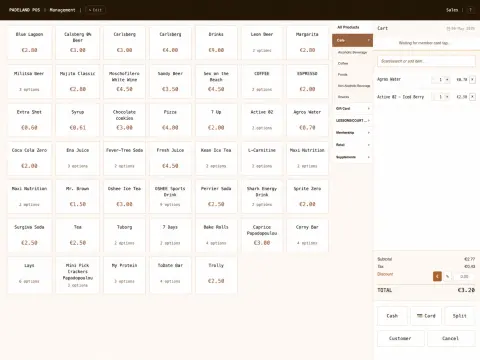Increase Active O2 Iced Berry quantity
The image size is (480, 360).
tap(447, 97)
